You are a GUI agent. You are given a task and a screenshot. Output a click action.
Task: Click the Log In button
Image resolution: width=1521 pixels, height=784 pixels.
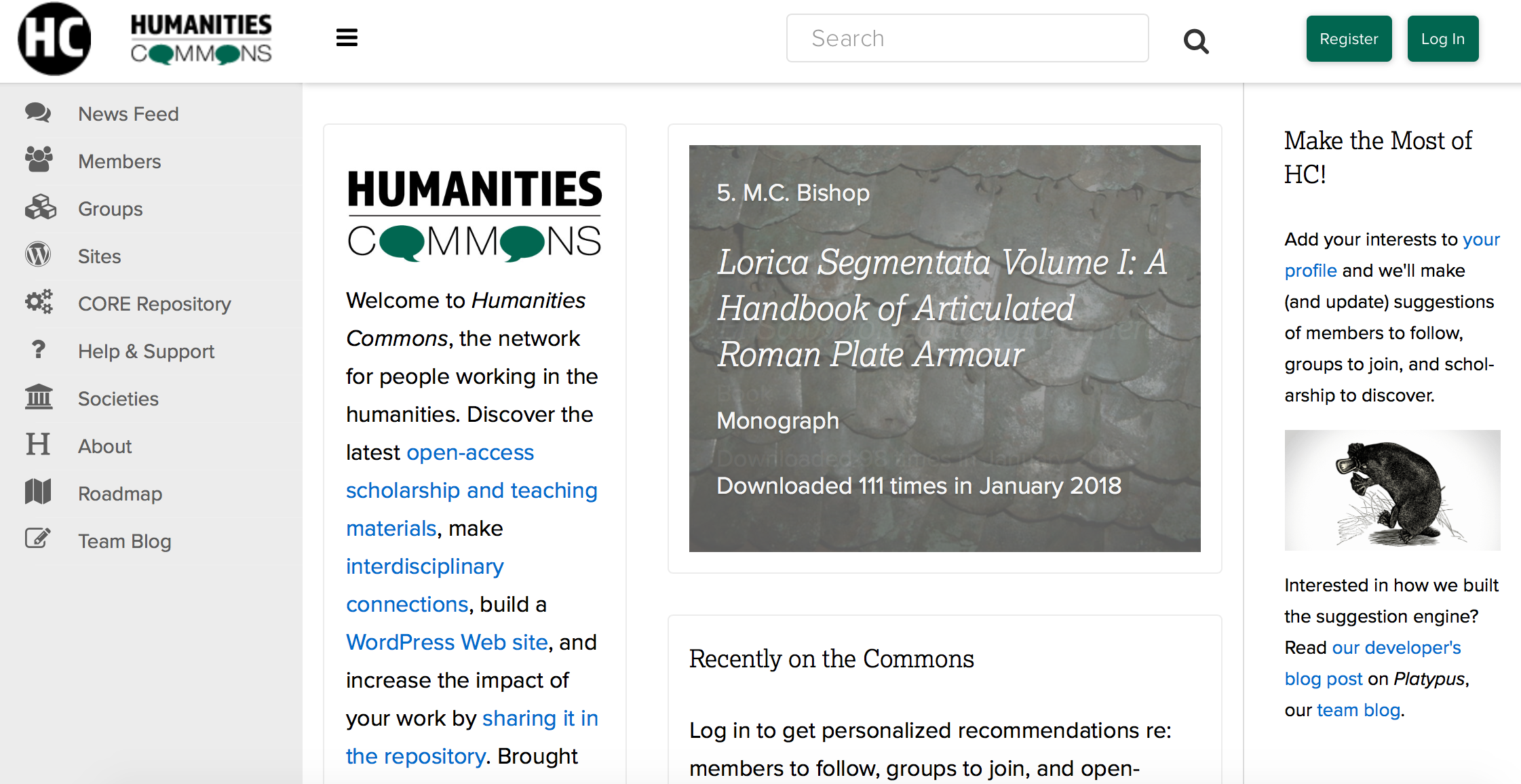click(x=1442, y=39)
